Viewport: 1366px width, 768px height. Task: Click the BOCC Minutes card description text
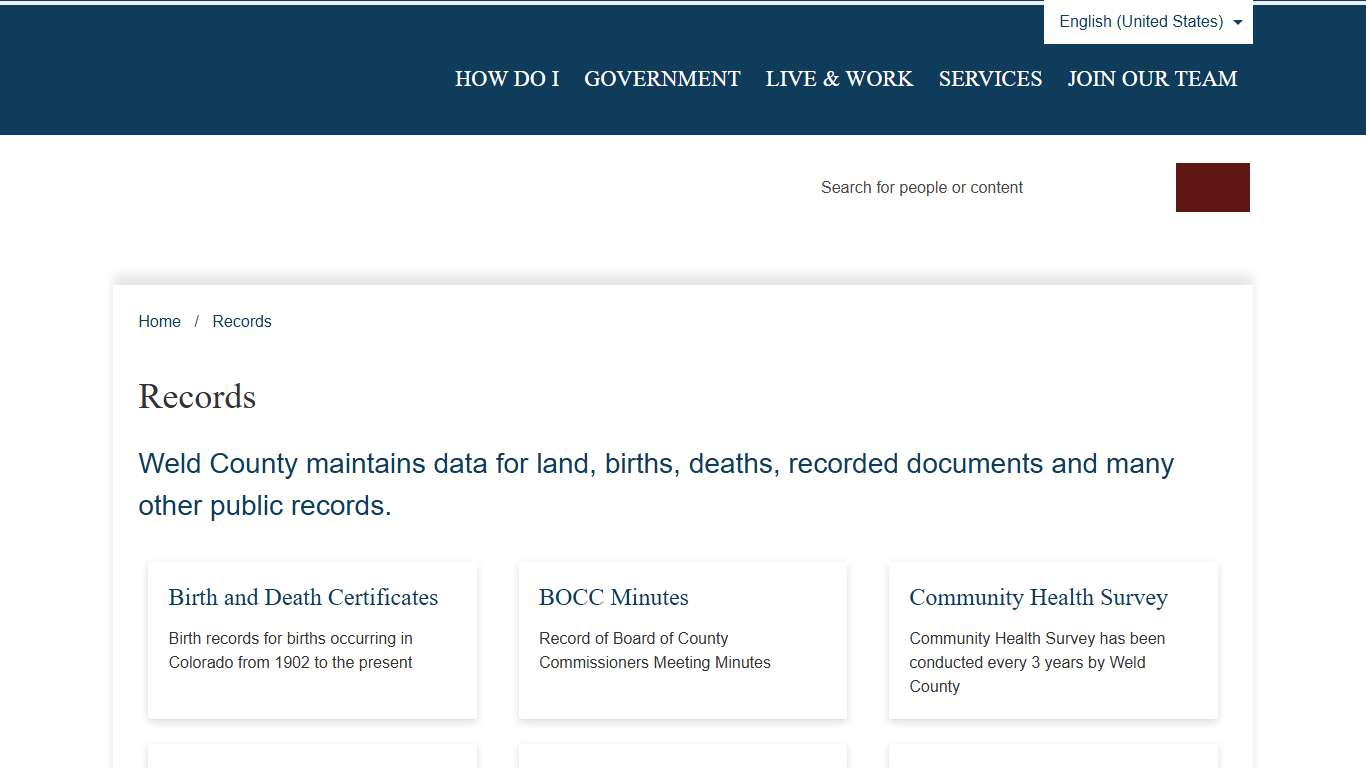coord(654,650)
